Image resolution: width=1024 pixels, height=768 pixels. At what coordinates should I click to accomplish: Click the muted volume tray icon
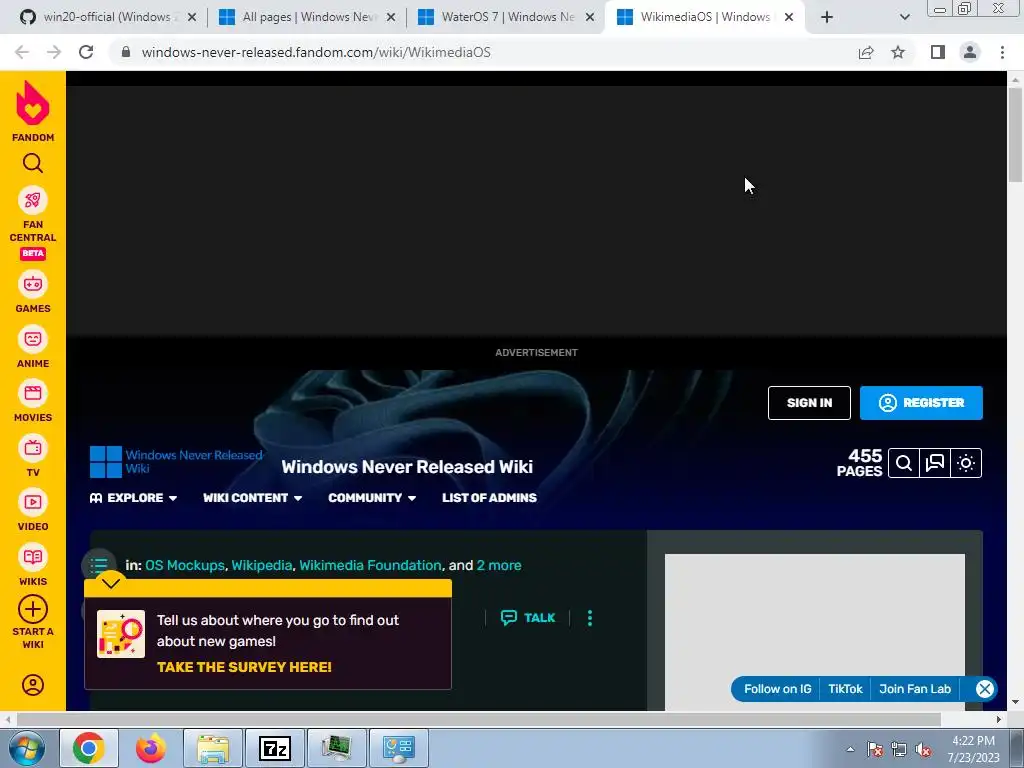[923, 750]
